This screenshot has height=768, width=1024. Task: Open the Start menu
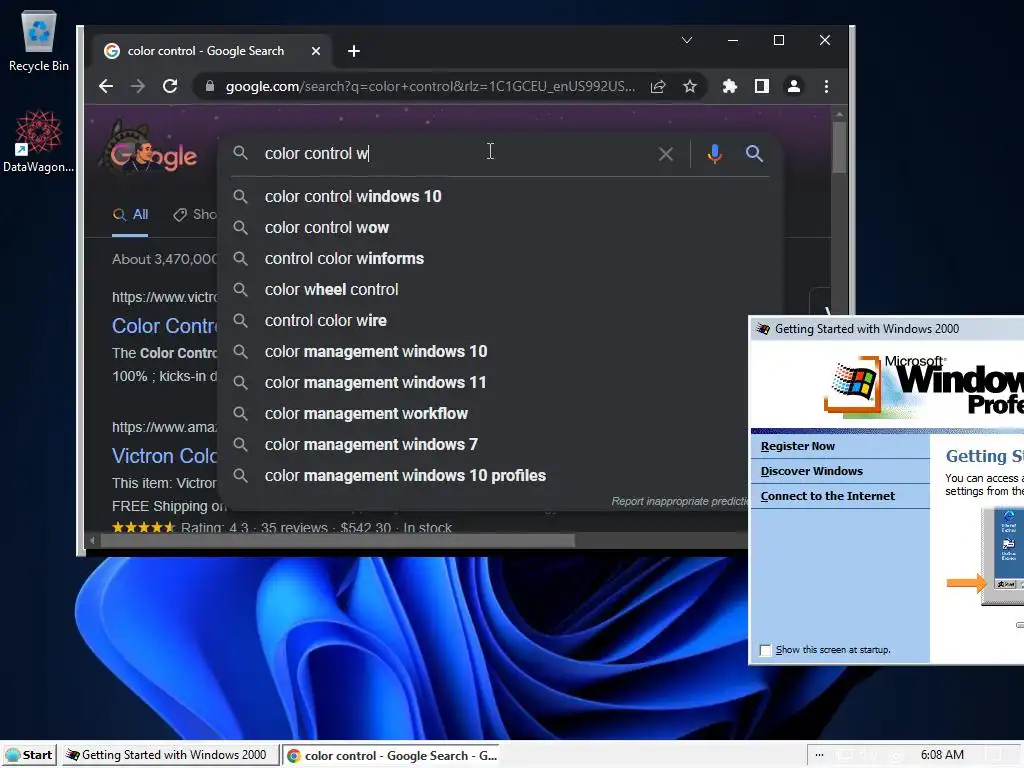pyautogui.click(x=29, y=755)
